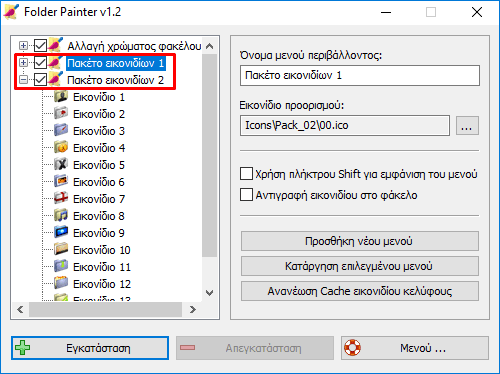Open the Μενού ... button

[x=415, y=348]
